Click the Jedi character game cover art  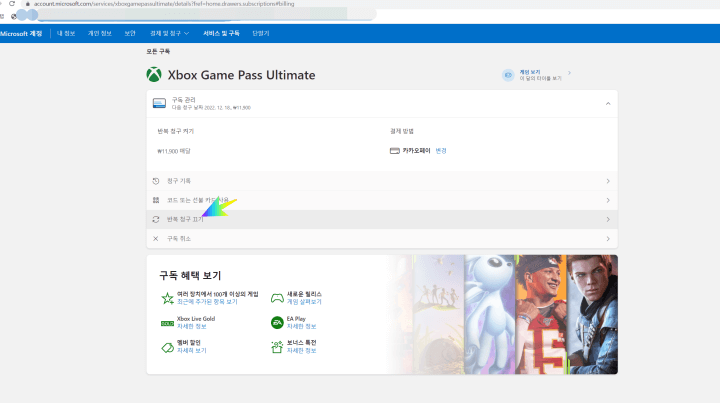coord(592,314)
